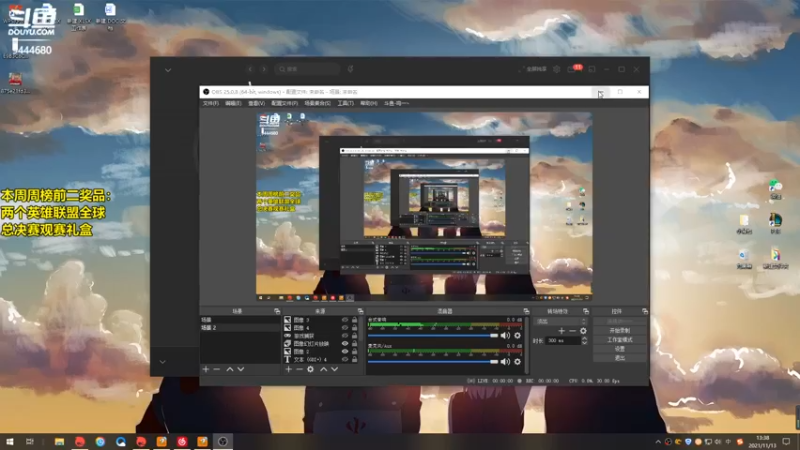Open the 查看(V) menu
The height and width of the screenshot is (450, 800).
pyautogui.click(x=256, y=103)
